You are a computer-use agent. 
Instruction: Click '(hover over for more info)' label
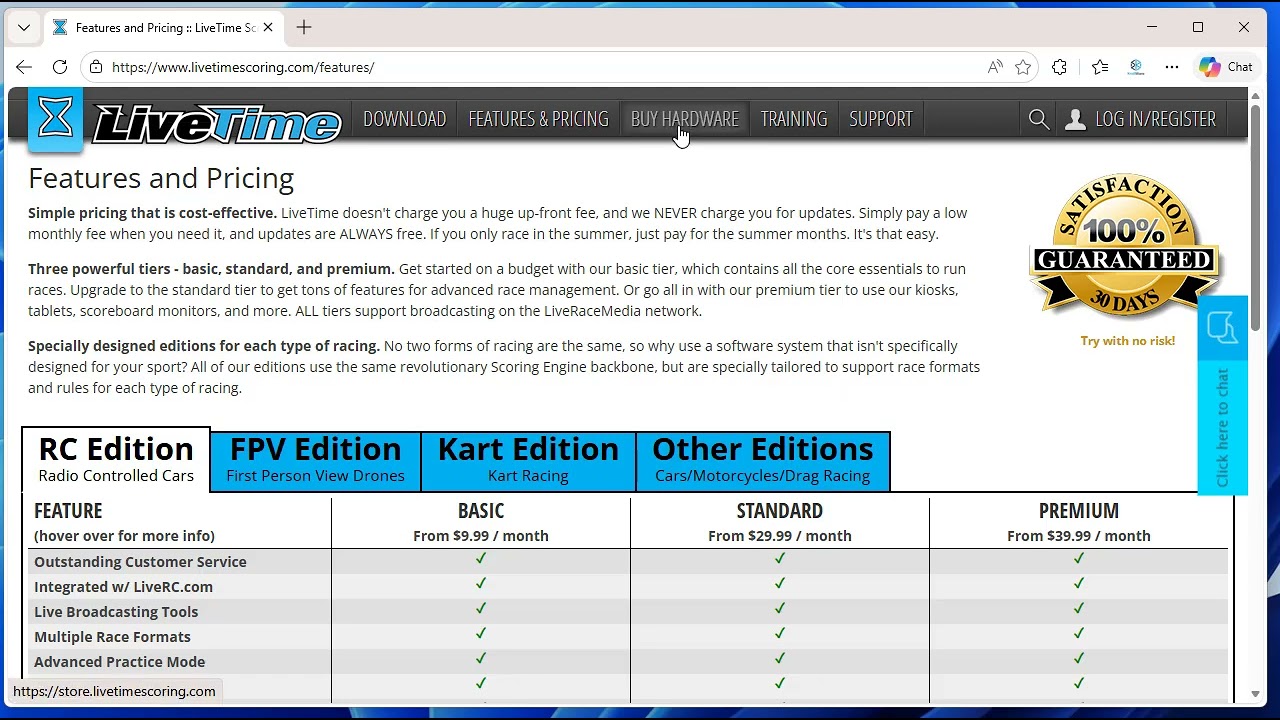tap(124, 536)
